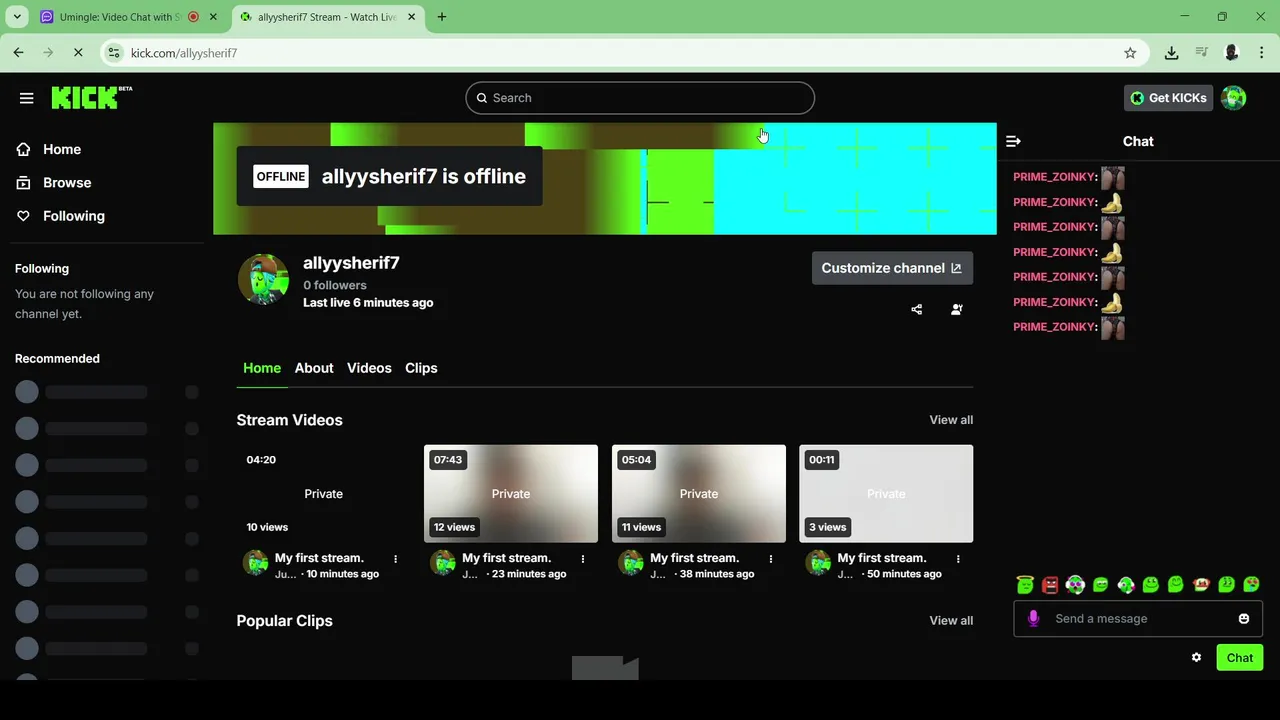
Task: Insert the squinting happy green emote
Action: coord(1176,585)
